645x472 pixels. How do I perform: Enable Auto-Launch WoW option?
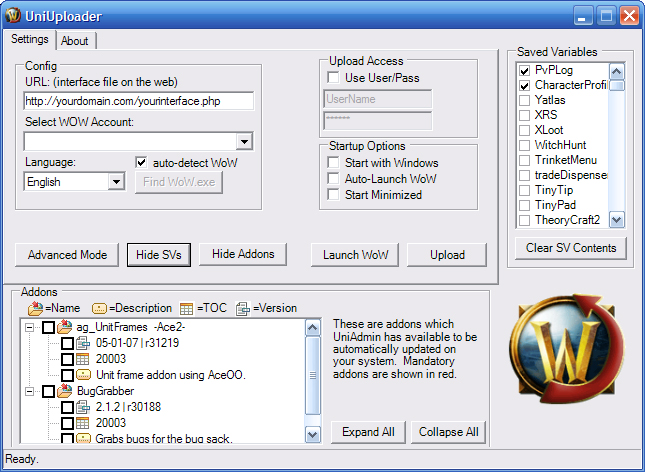tap(333, 178)
